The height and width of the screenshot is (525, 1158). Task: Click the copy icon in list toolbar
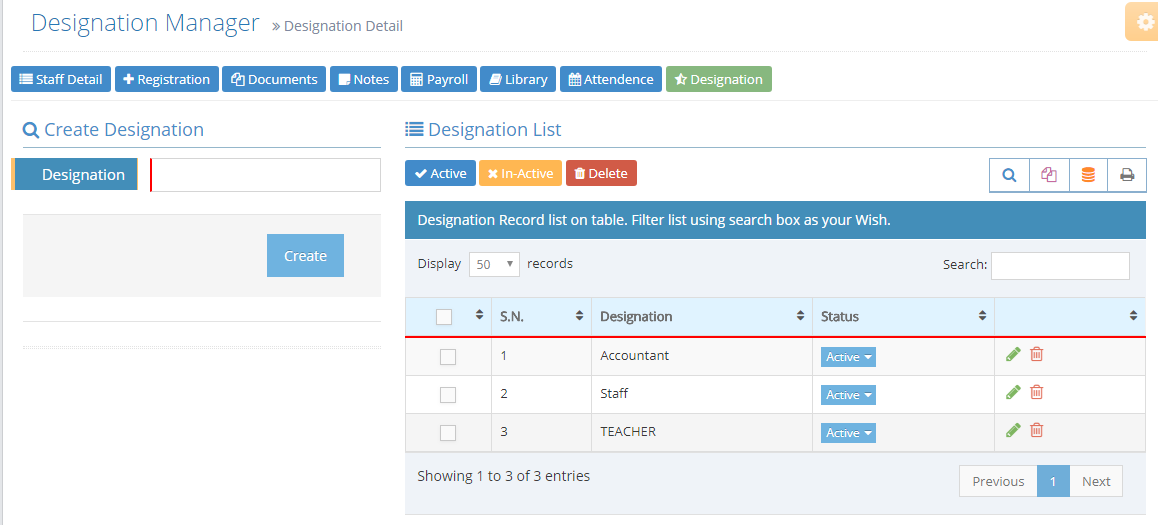(1048, 175)
